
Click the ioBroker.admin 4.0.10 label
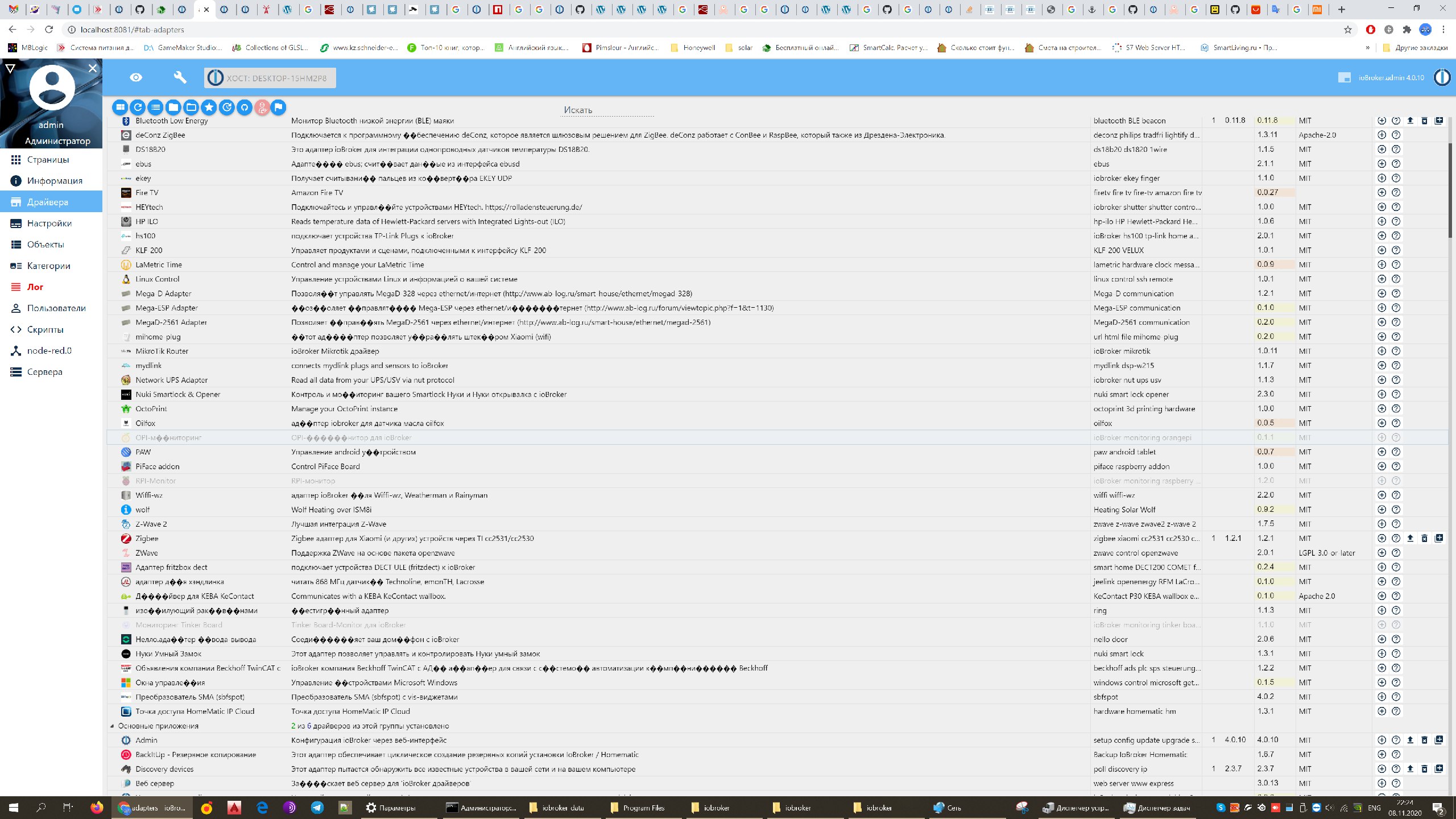[1391, 78]
